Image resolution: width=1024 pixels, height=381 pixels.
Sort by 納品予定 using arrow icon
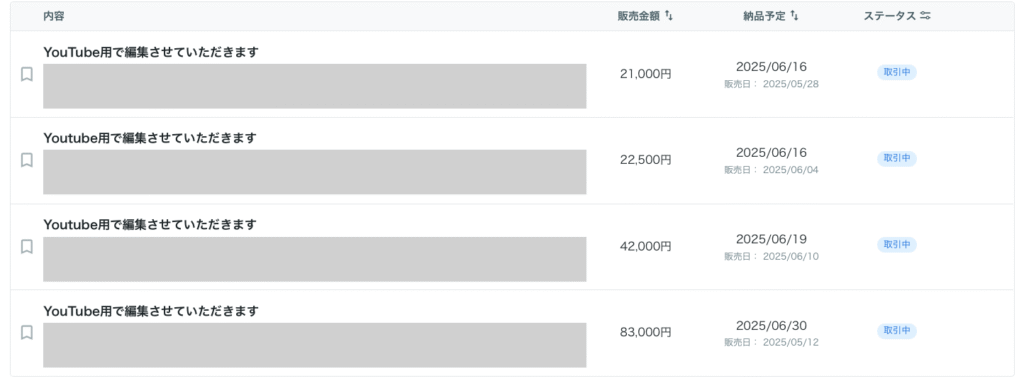pyautogui.click(x=794, y=16)
